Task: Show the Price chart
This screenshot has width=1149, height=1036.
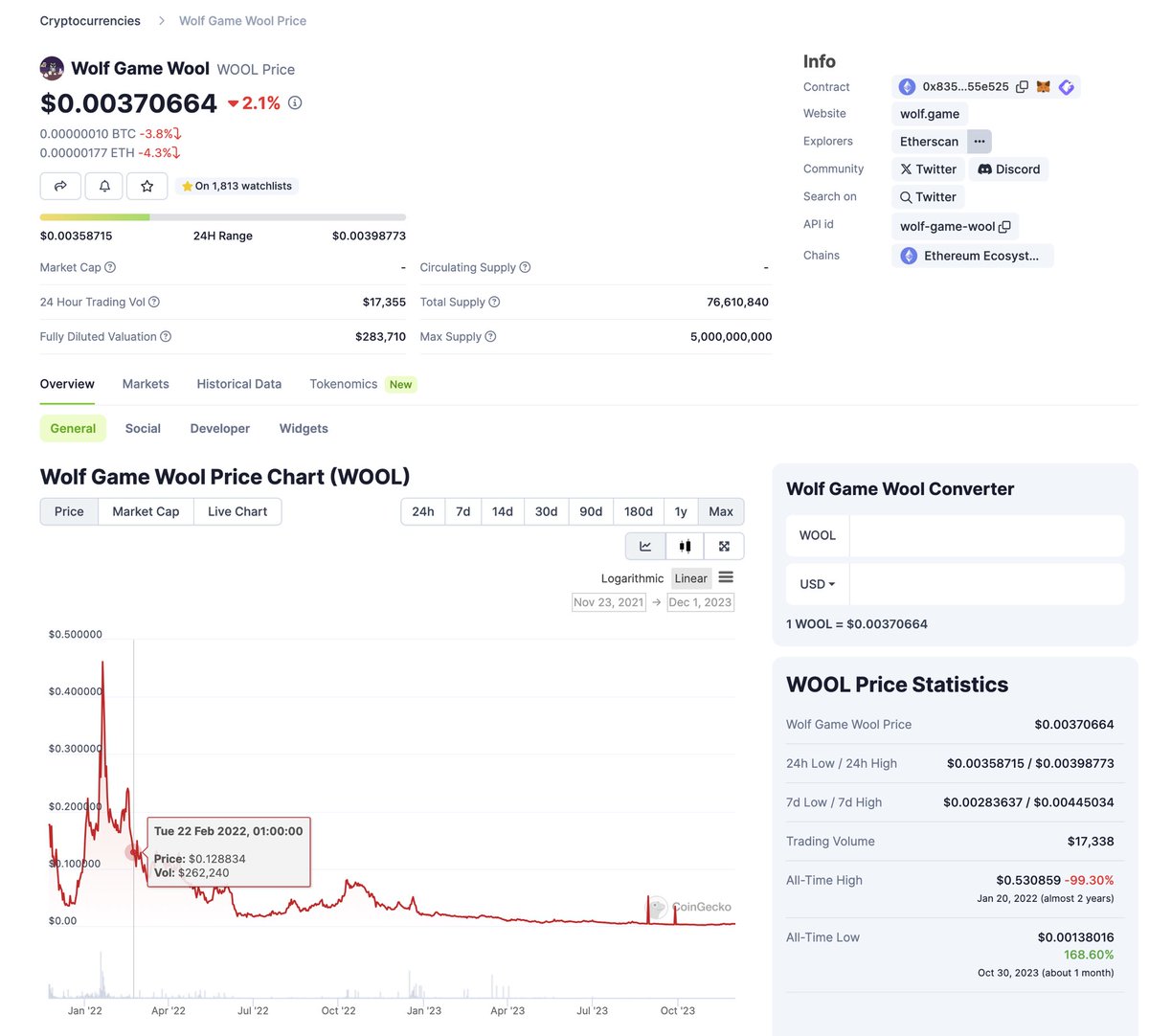Action: coord(69,511)
